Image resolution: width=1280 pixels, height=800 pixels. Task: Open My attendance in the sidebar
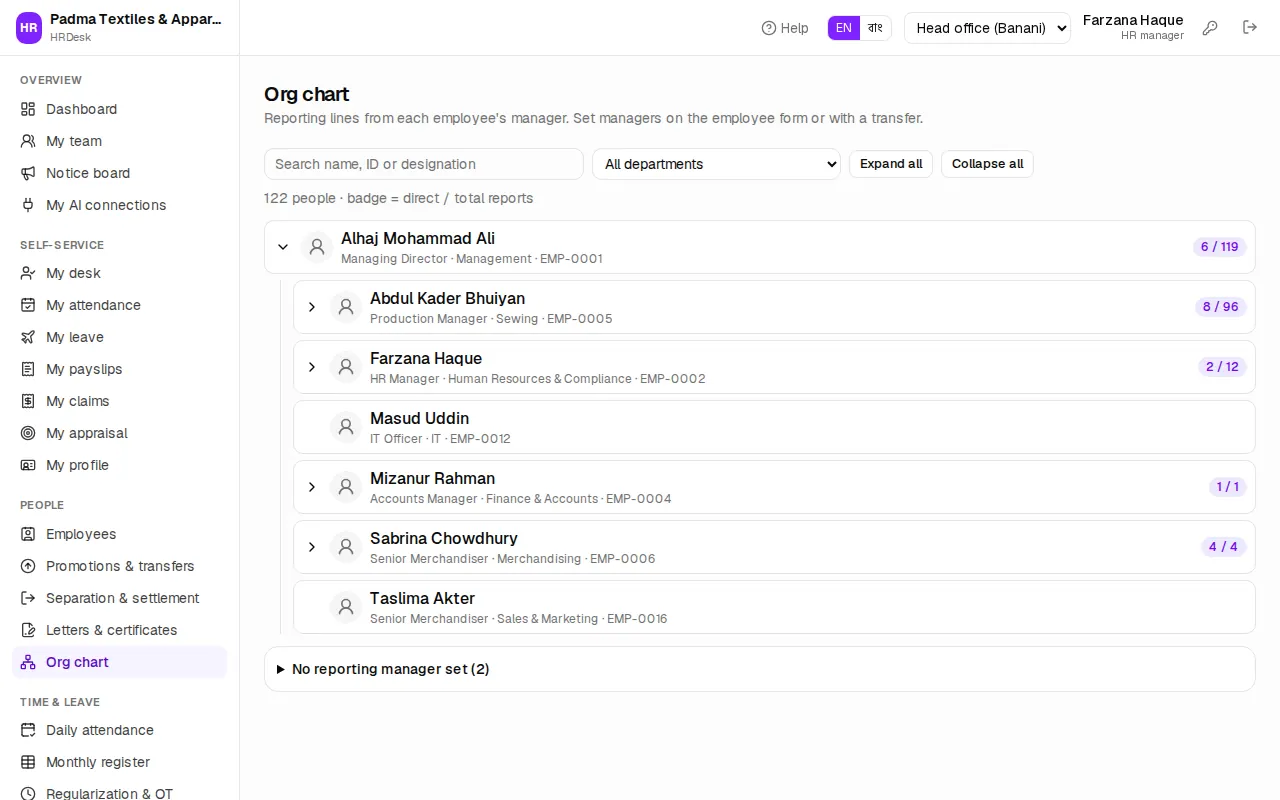point(120,305)
